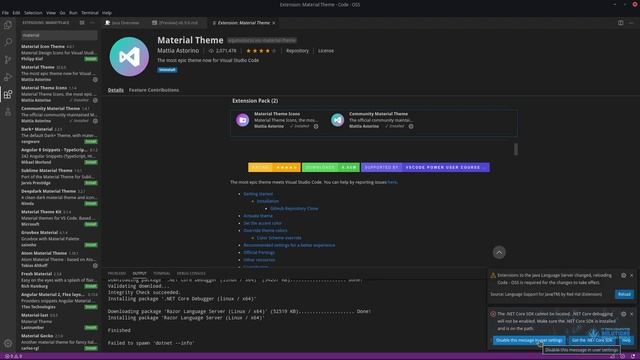
Task: Click the extension search box containing 'material'
Action: (59, 36)
